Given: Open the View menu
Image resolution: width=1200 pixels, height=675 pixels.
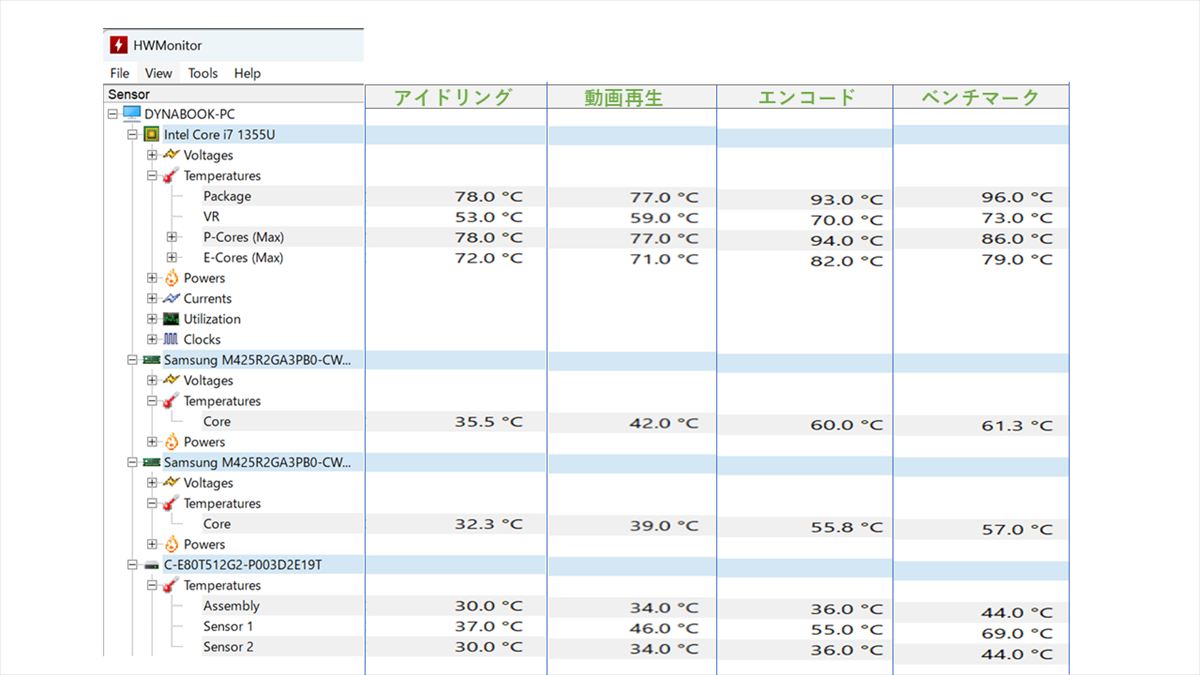Looking at the screenshot, I should pos(158,73).
